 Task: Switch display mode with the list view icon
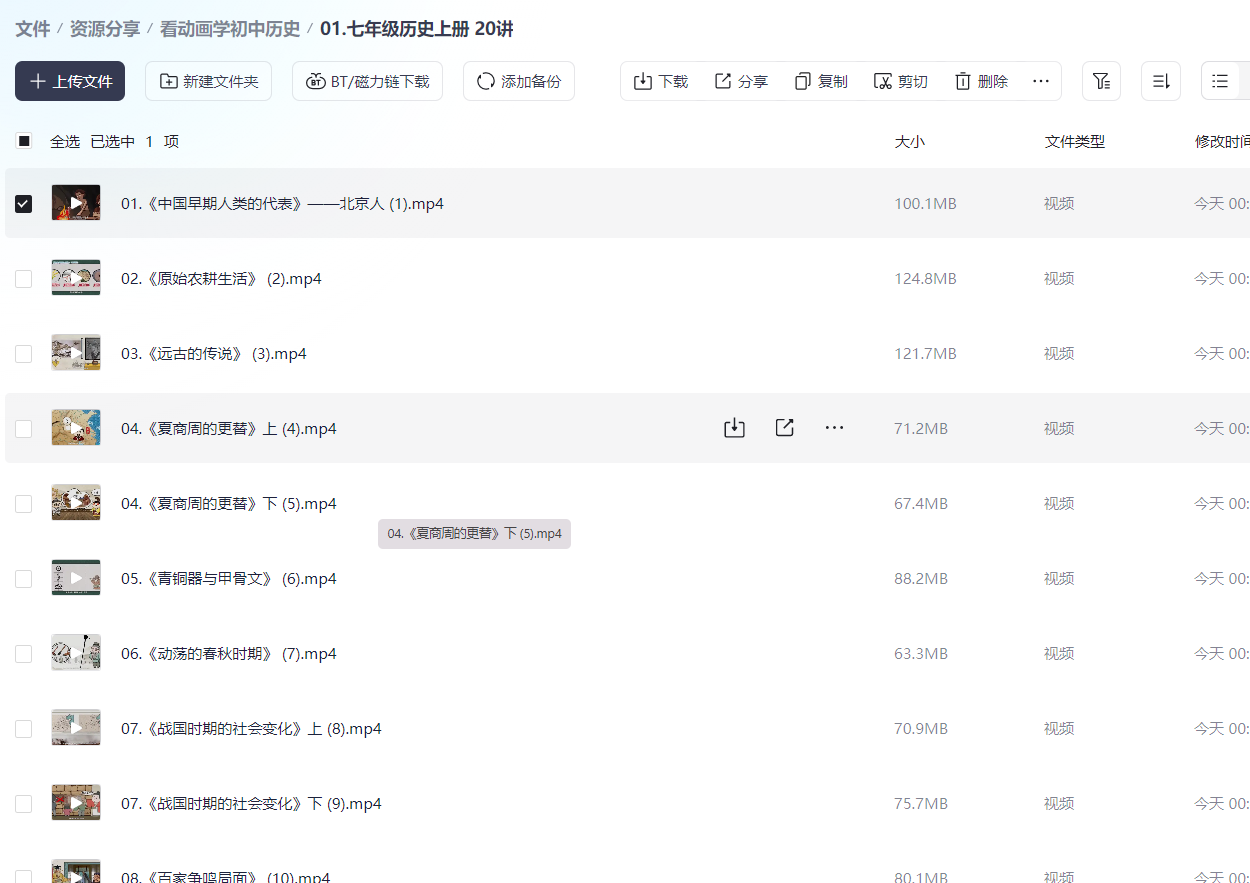(1222, 81)
